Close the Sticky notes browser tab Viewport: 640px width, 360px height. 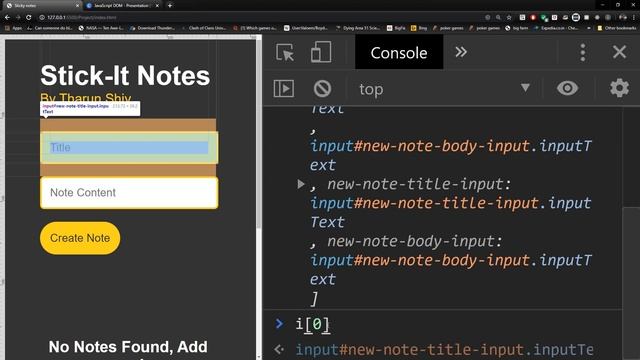pos(78,6)
